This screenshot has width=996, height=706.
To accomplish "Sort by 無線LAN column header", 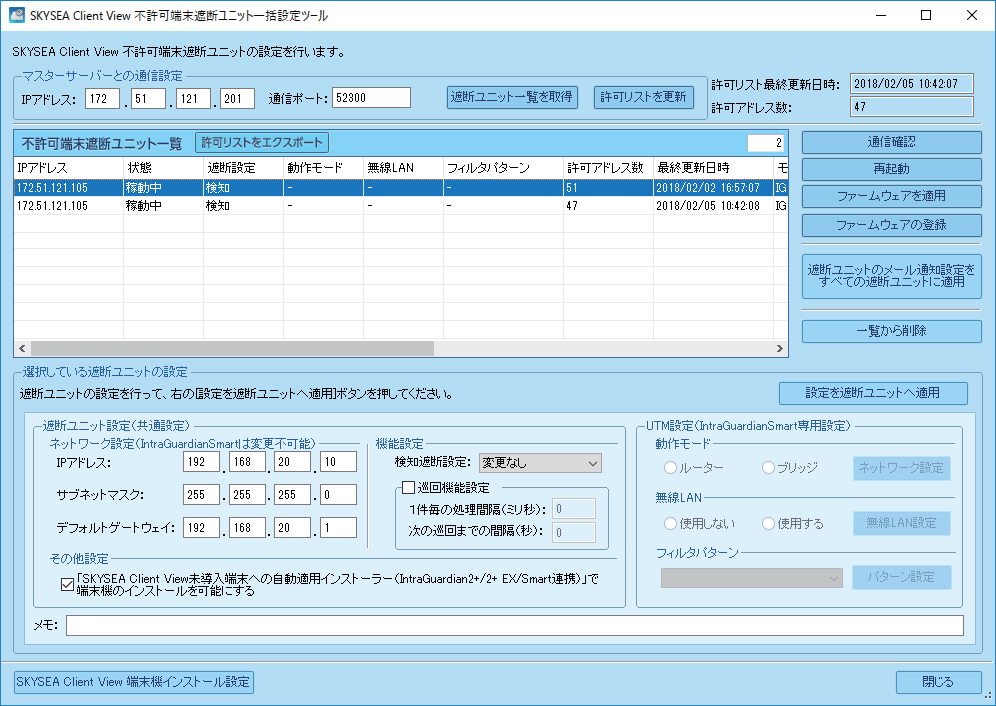I will [403, 168].
